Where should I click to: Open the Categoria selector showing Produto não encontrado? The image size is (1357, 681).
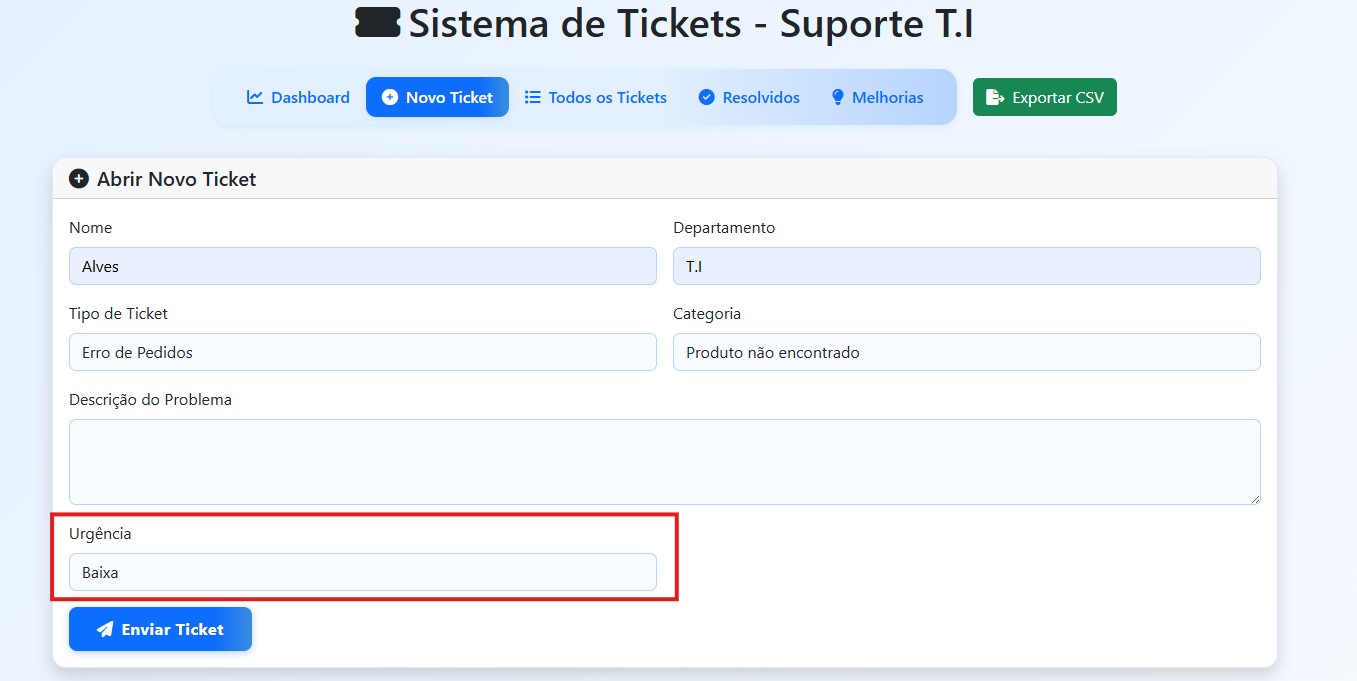(x=966, y=352)
